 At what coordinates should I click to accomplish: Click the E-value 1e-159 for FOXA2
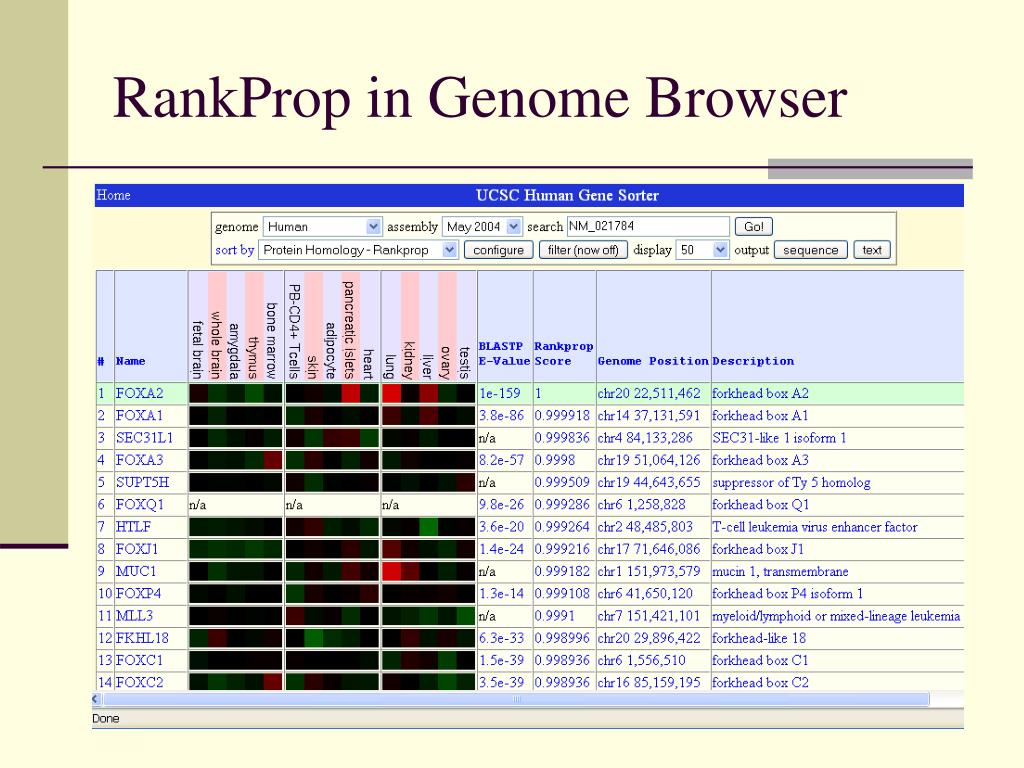click(500, 393)
